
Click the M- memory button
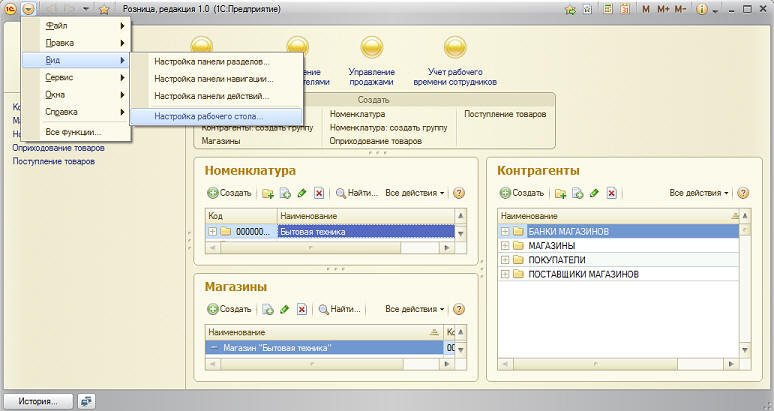pyautogui.click(x=680, y=9)
